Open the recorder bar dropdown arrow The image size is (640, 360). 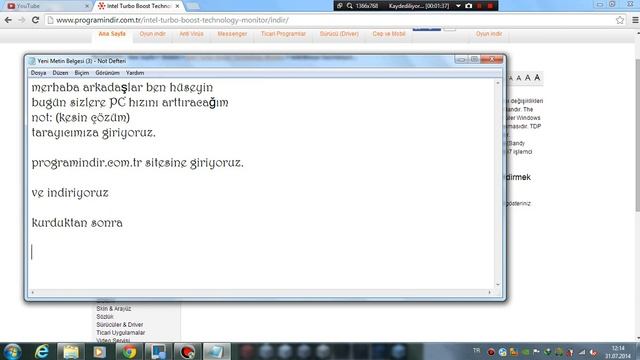458,6
